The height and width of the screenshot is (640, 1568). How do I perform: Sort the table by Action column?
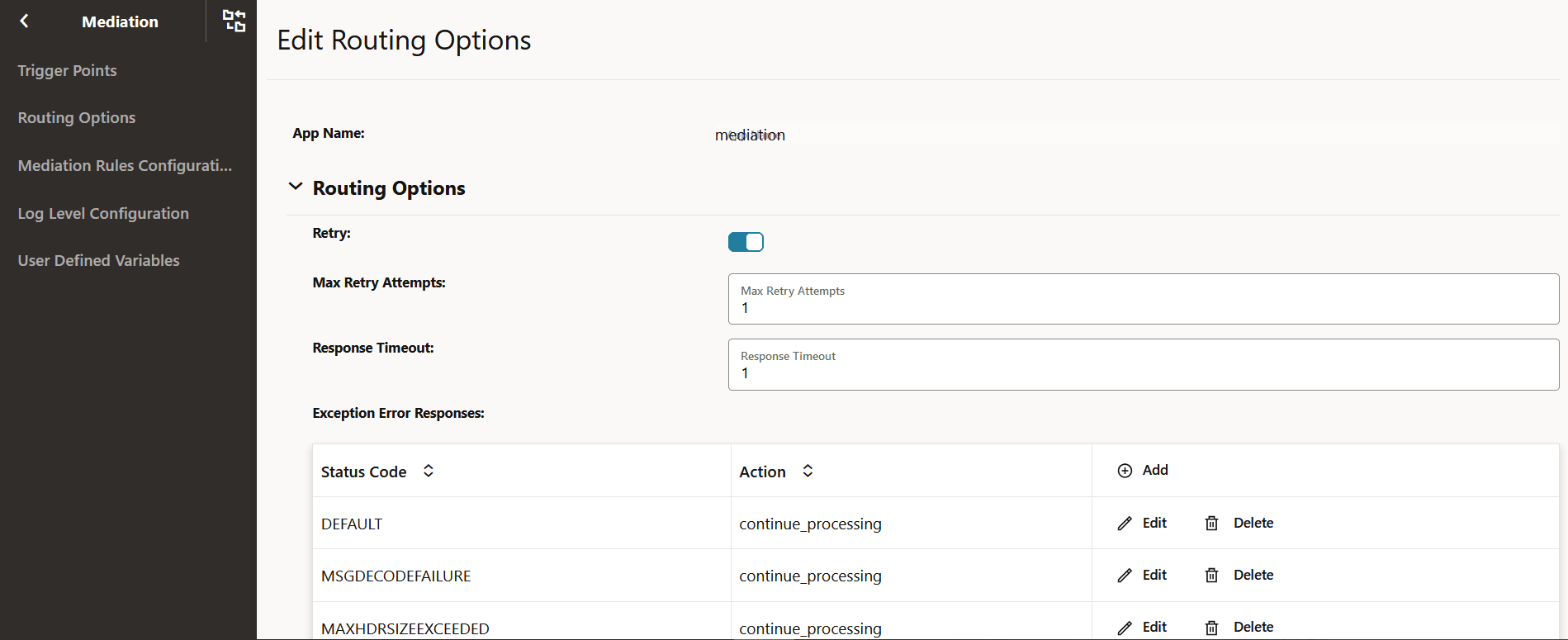[x=808, y=471]
